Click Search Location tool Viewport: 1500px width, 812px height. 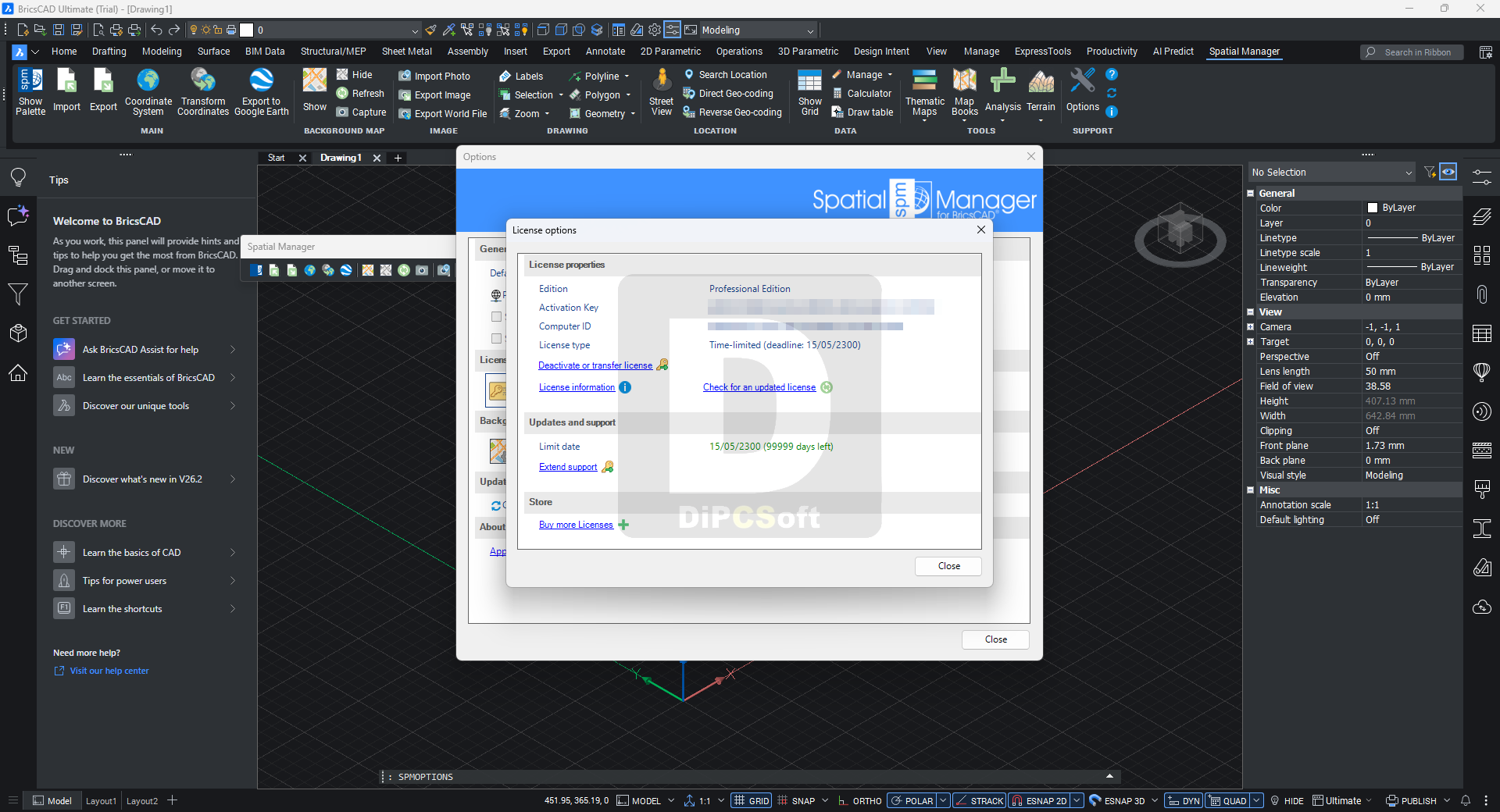[725, 74]
